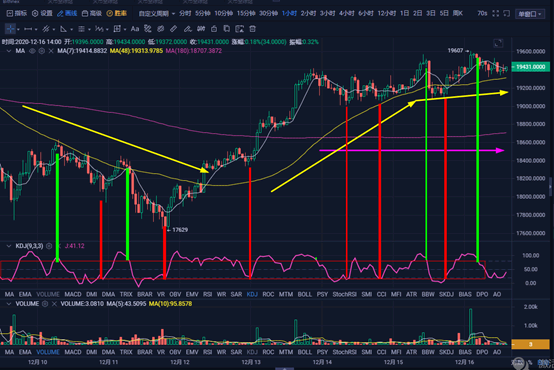This screenshot has height=370, width=554.
Task: Select RSI in the upper indicator row
Action: pyautogui.click(x=207, y=294)
